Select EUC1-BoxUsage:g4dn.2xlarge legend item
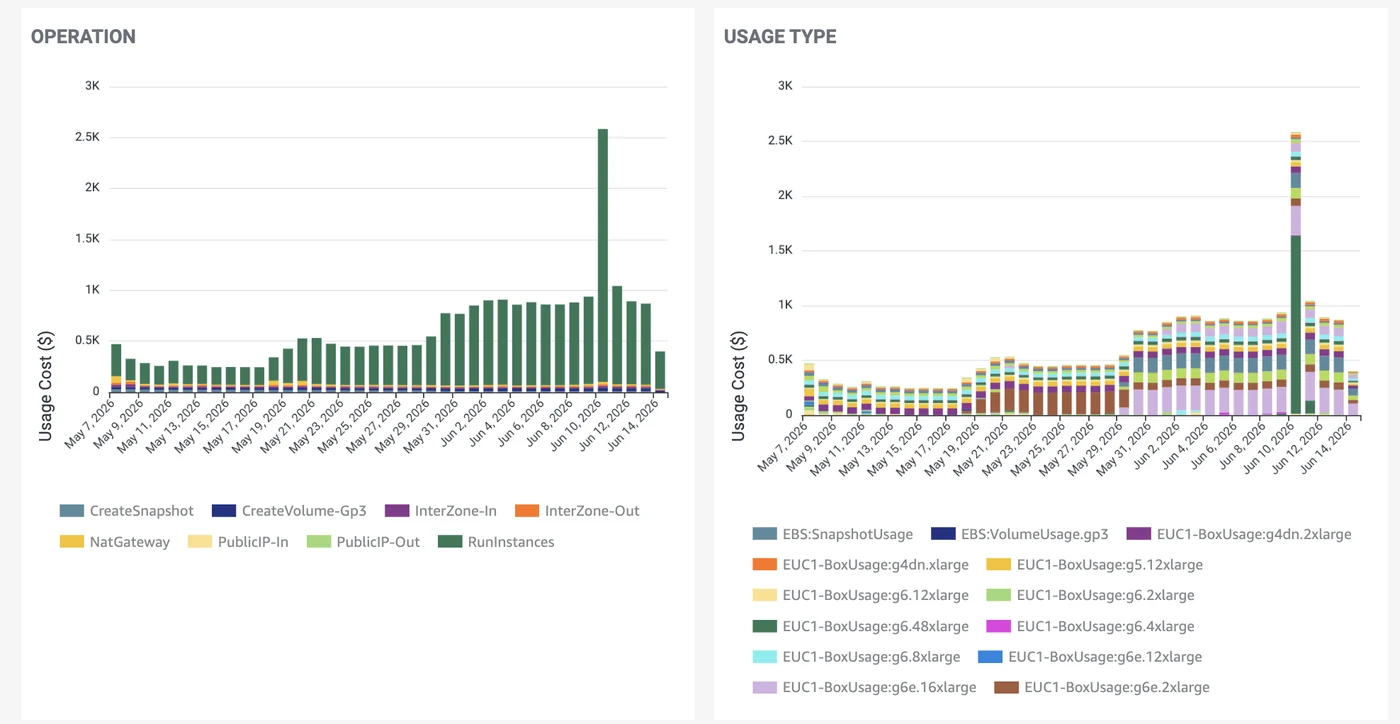The width and height of the screenshot is (1400, 724). [1239, 534]
